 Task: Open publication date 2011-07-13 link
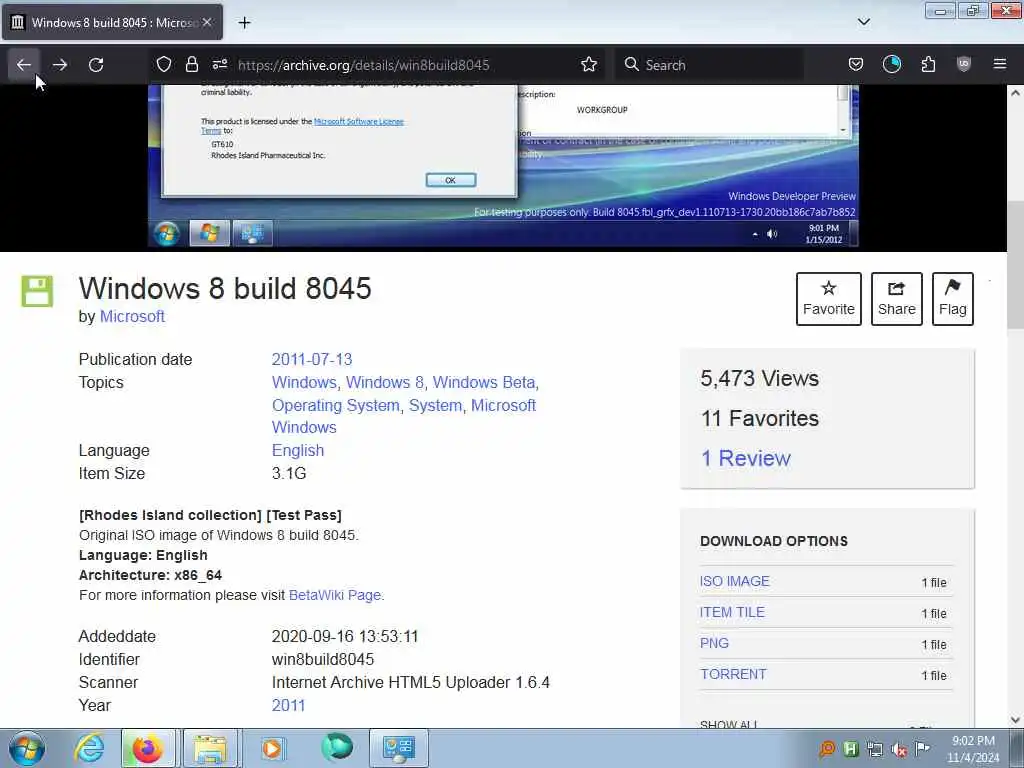(x=312, y=359)
